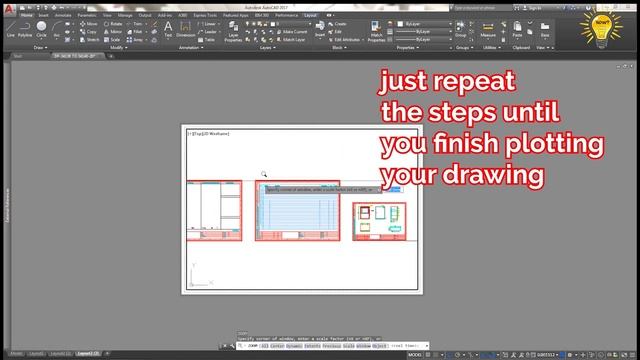
Task: Click the Trim tool
Action: pos(135,24)
